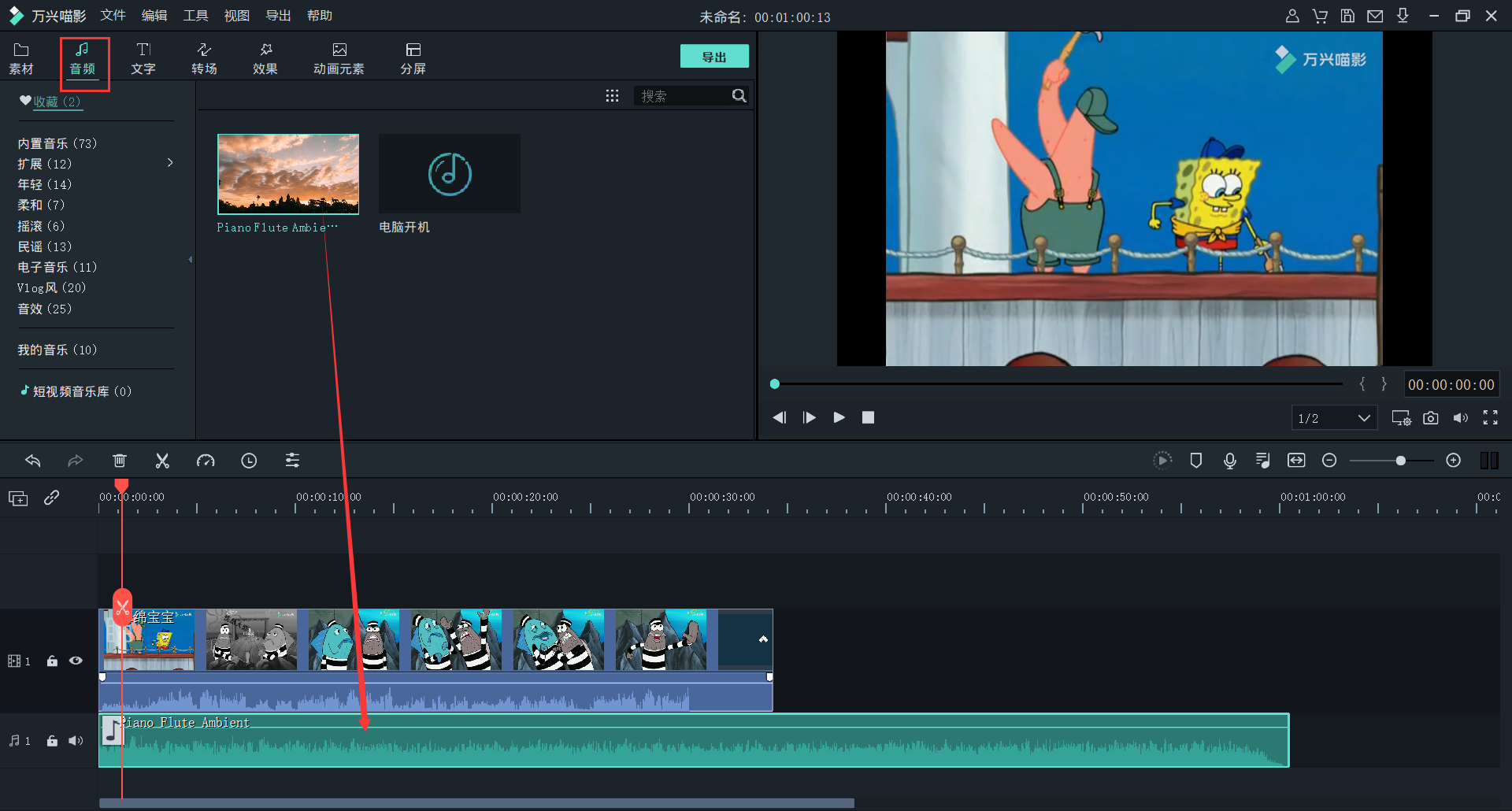The width and height of the screenshot is (1512, 811).
Task: Open the speed adjustment gauge tool
Action: coord(206,461)
